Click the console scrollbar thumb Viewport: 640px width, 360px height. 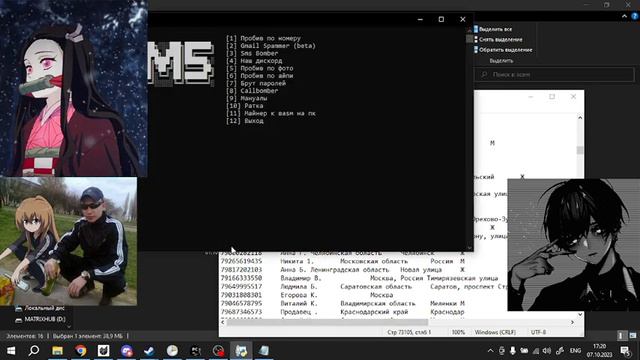click(x=469, y=39)
